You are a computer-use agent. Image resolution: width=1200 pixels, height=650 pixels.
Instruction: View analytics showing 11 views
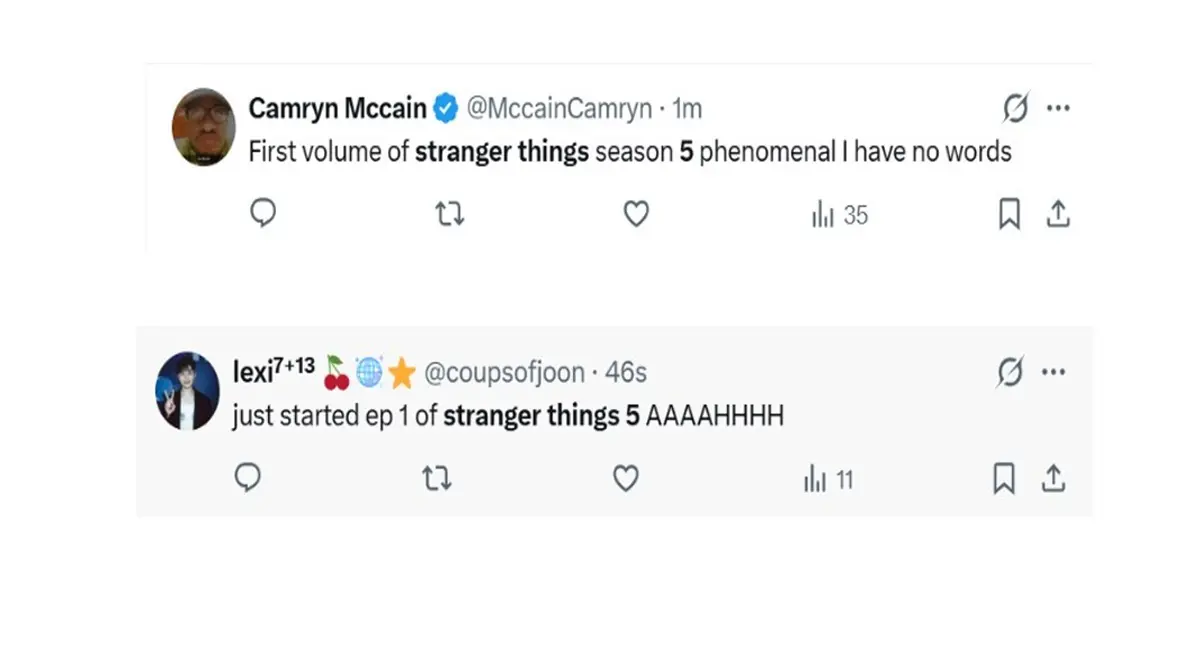(828, 481)
